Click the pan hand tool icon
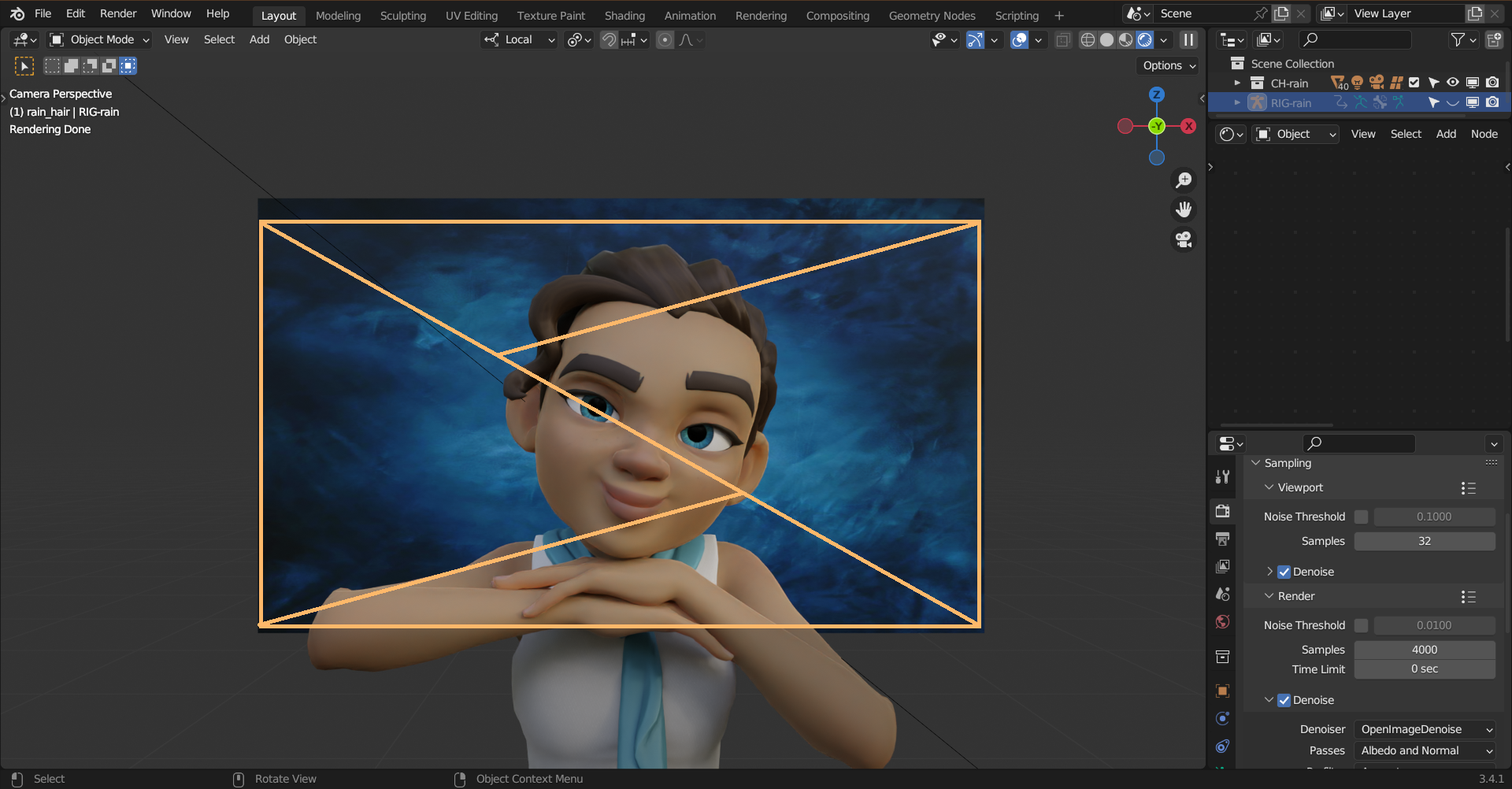 click(x=1184, y=209)
